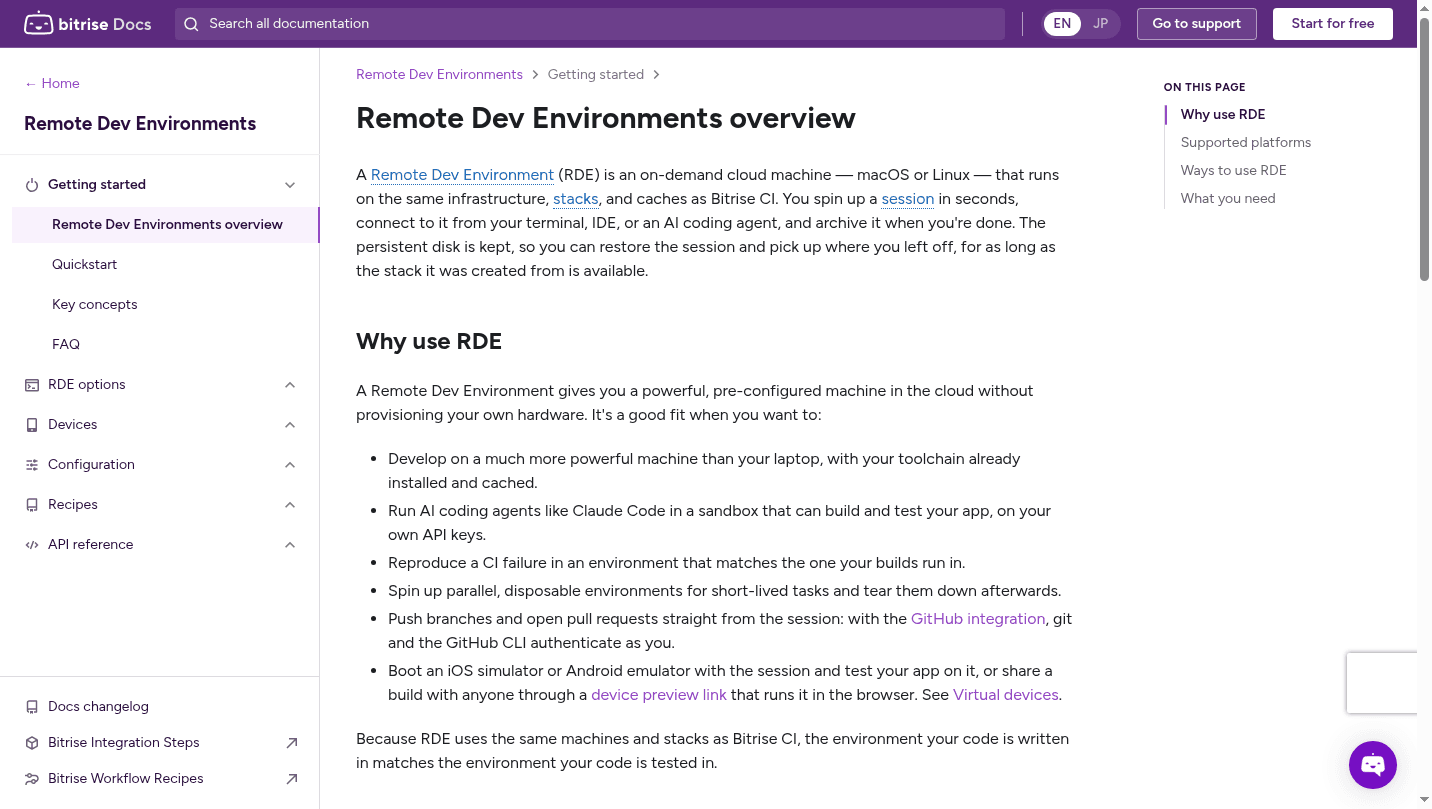Click the page vertical scrollbar thumb

1425,148
